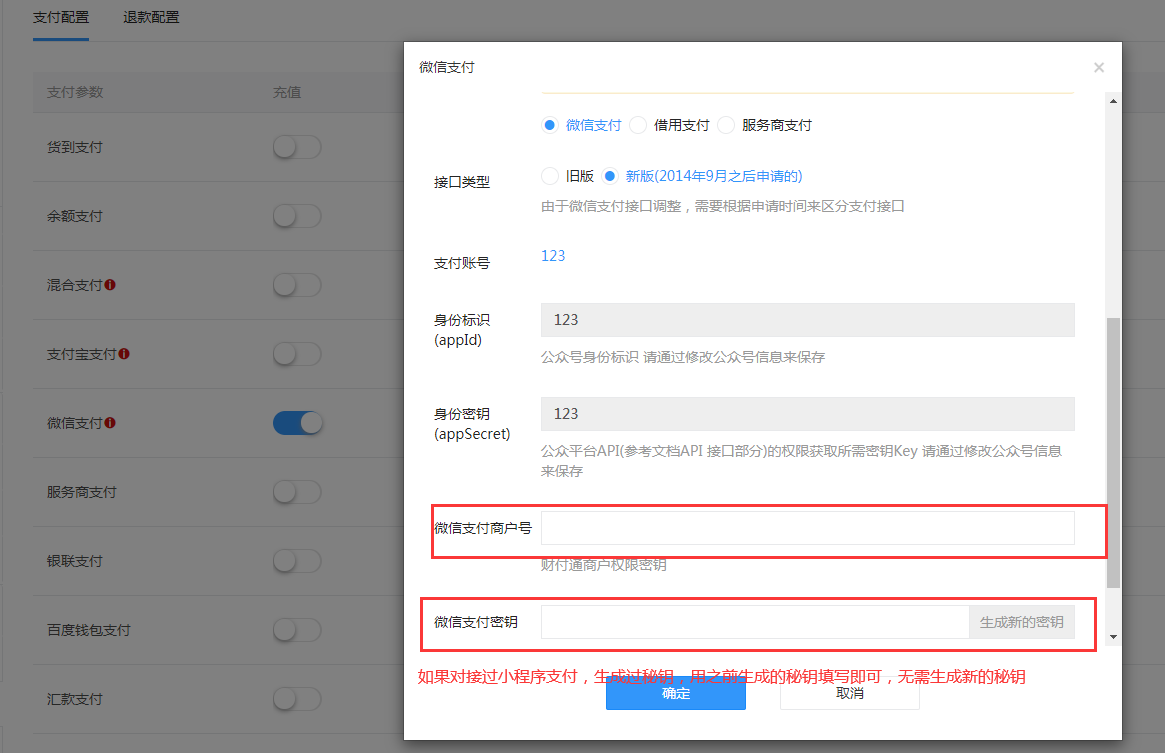Click the 充值 column header
The image size is (1165, 753).
pos(287,92)
